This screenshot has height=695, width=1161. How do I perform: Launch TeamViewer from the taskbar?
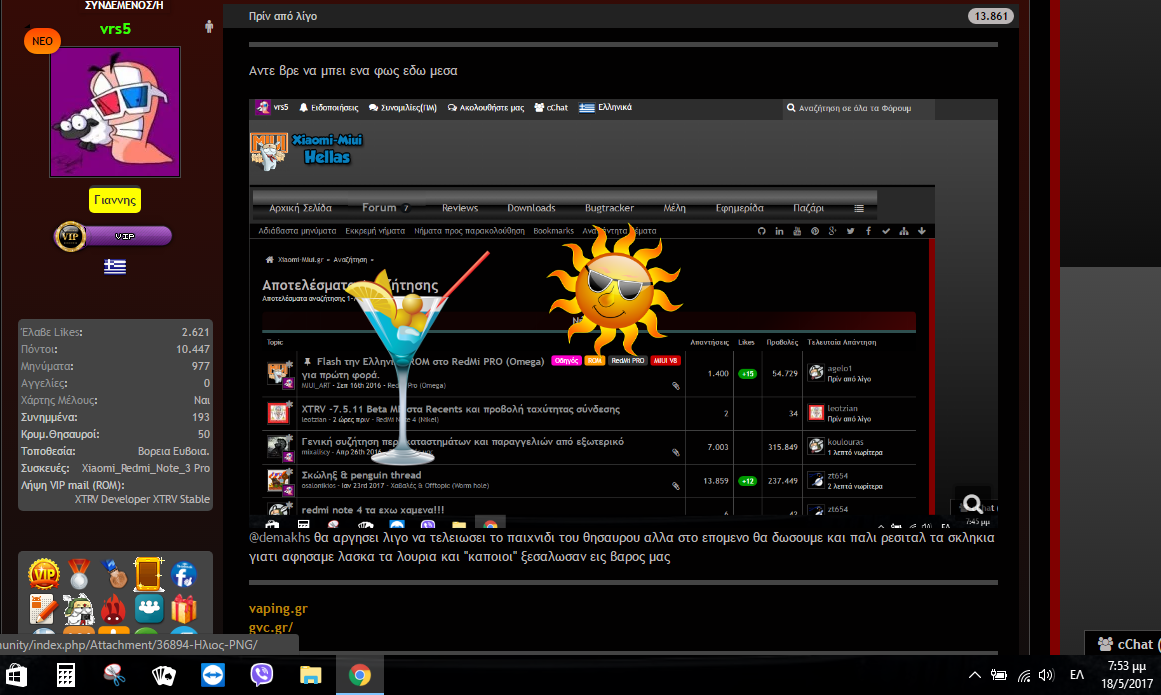coord(213,675)
